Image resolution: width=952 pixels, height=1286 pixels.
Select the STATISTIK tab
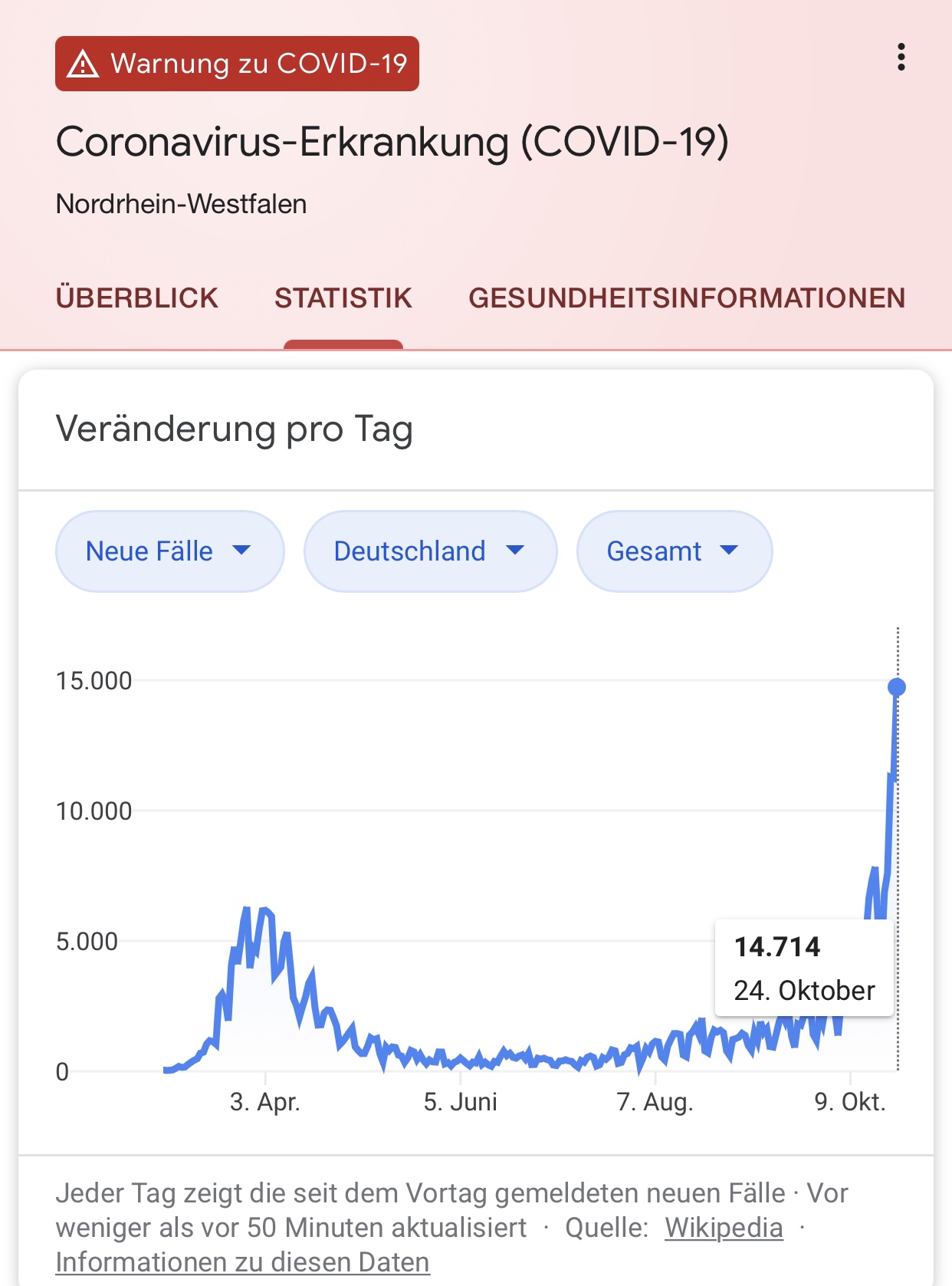pos(343,298)
